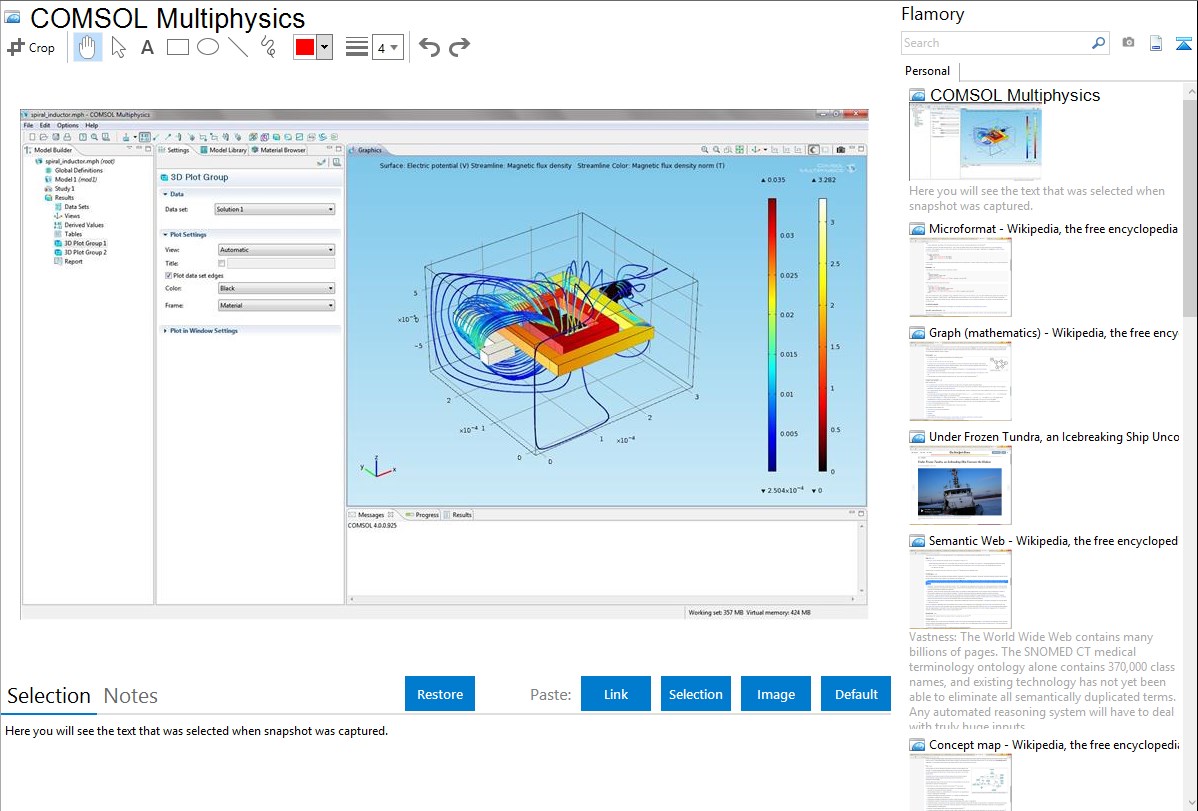This screenshot has height=811, width=1198.
Task: Choose the rectangle shape tool
Action: [178, 47]
